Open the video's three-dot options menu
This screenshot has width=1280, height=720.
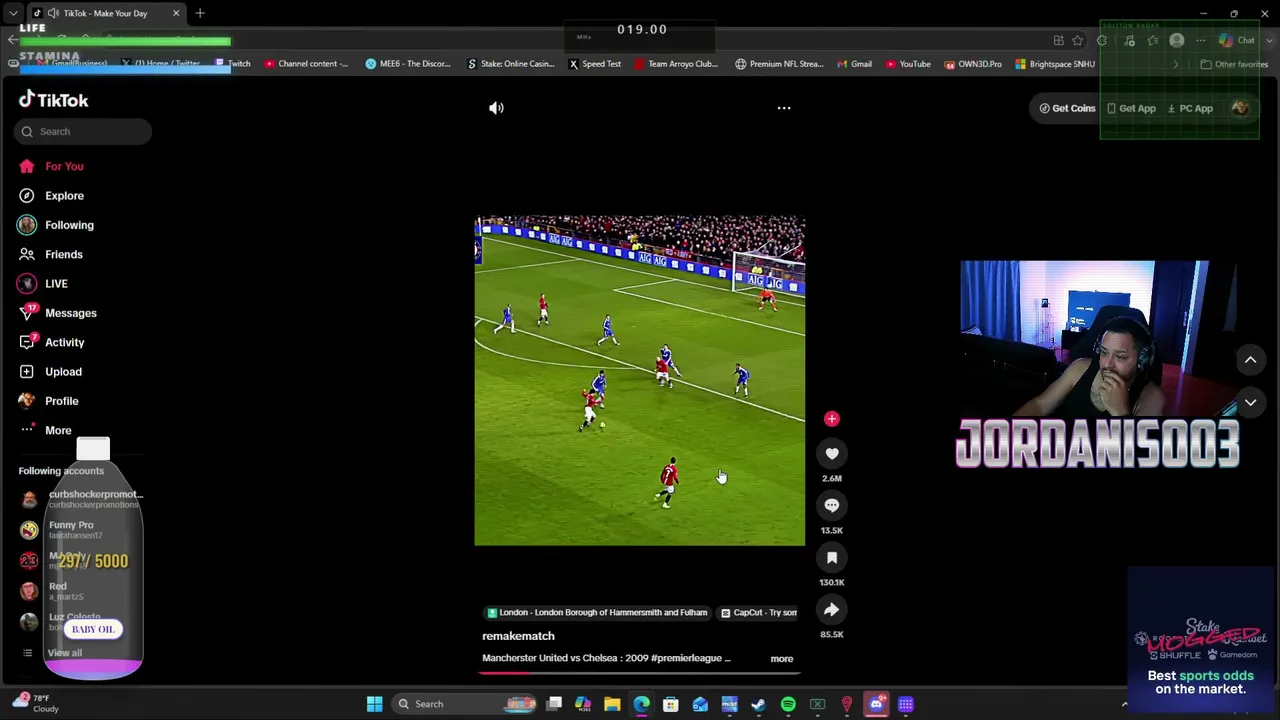coord(784,108)
